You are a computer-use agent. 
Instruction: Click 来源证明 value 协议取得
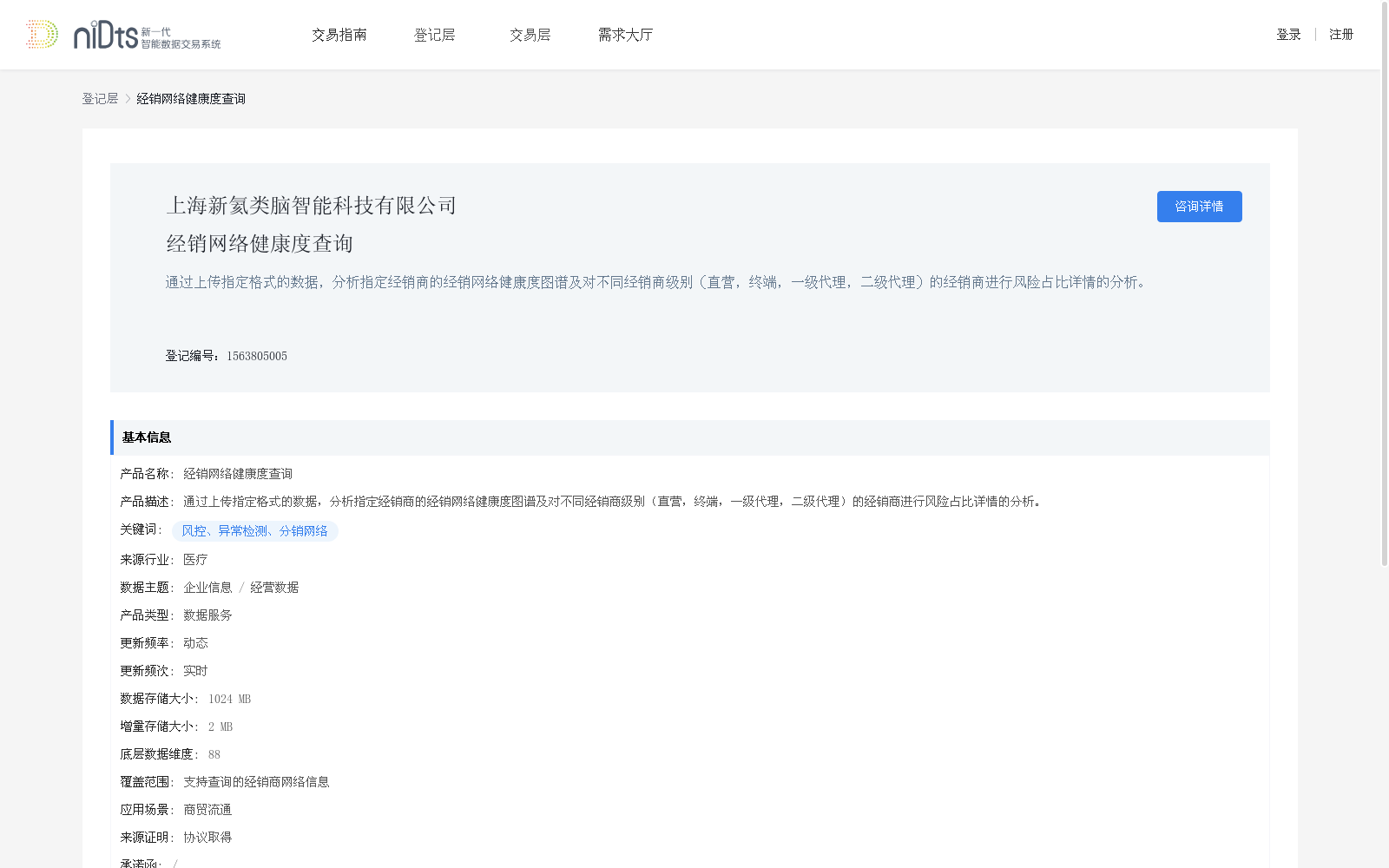click(207, 838)
